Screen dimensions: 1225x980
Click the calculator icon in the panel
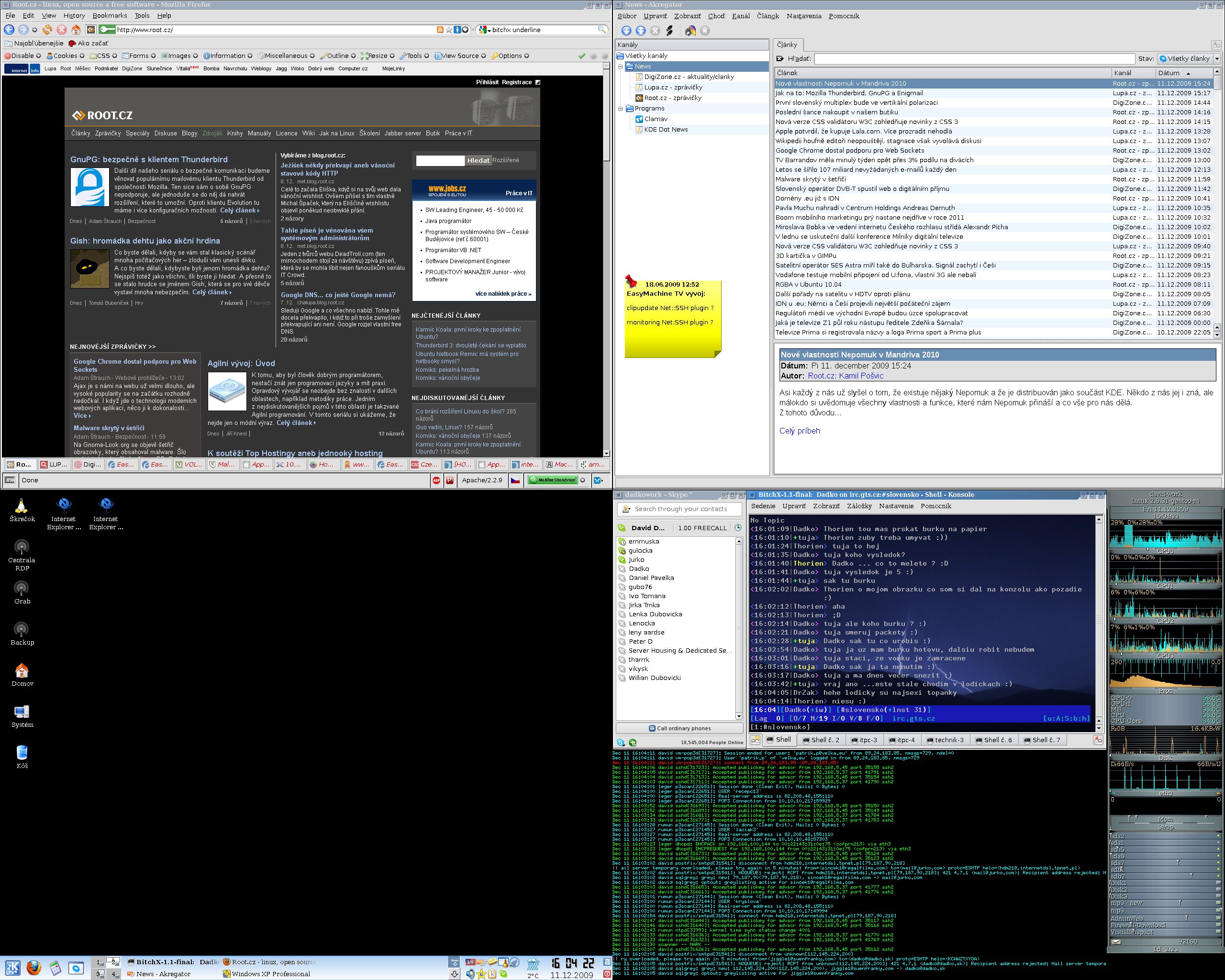[55, 968]
